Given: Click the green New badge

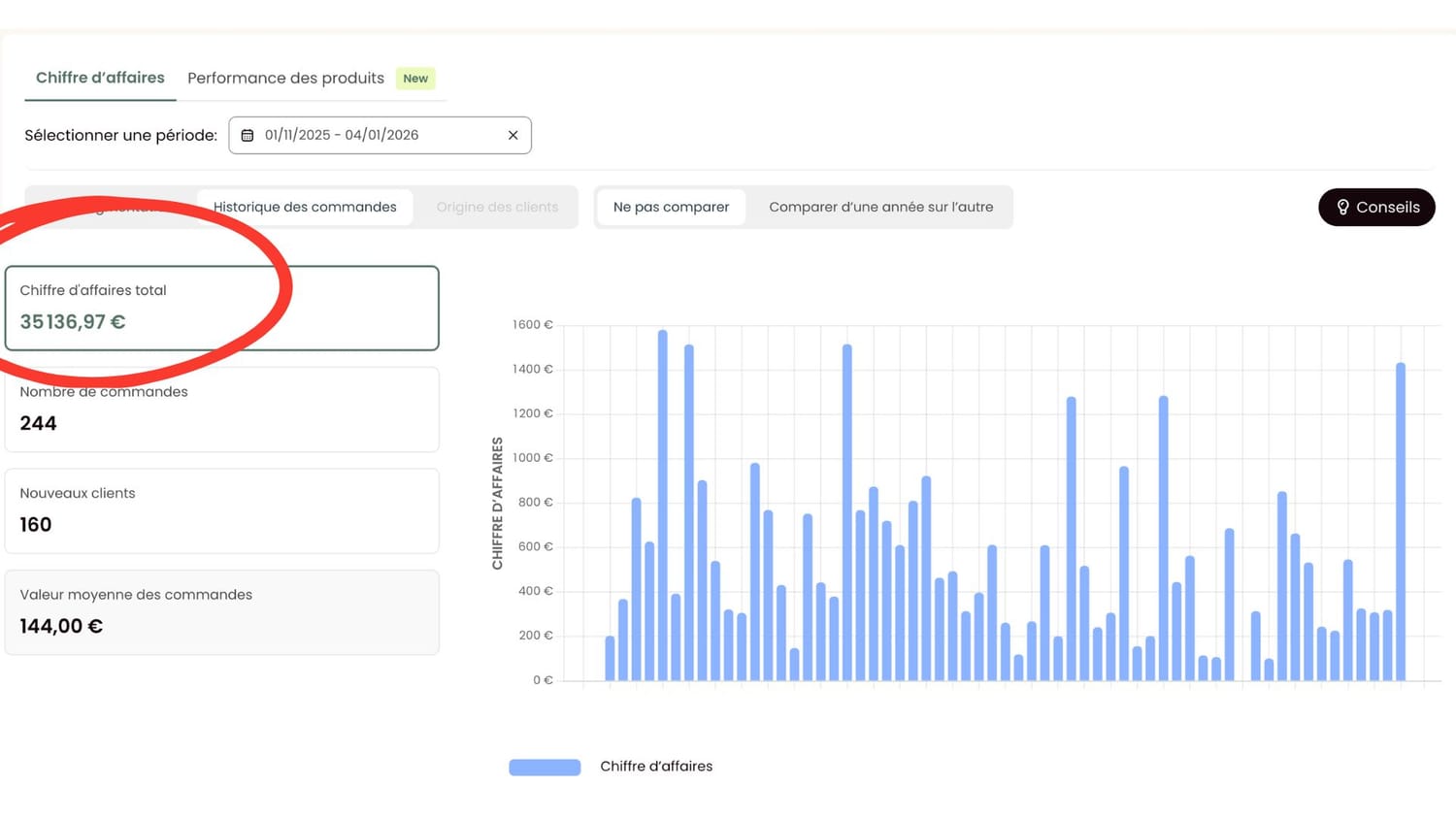Looking at the screenshot, I should tap(415, 79).
